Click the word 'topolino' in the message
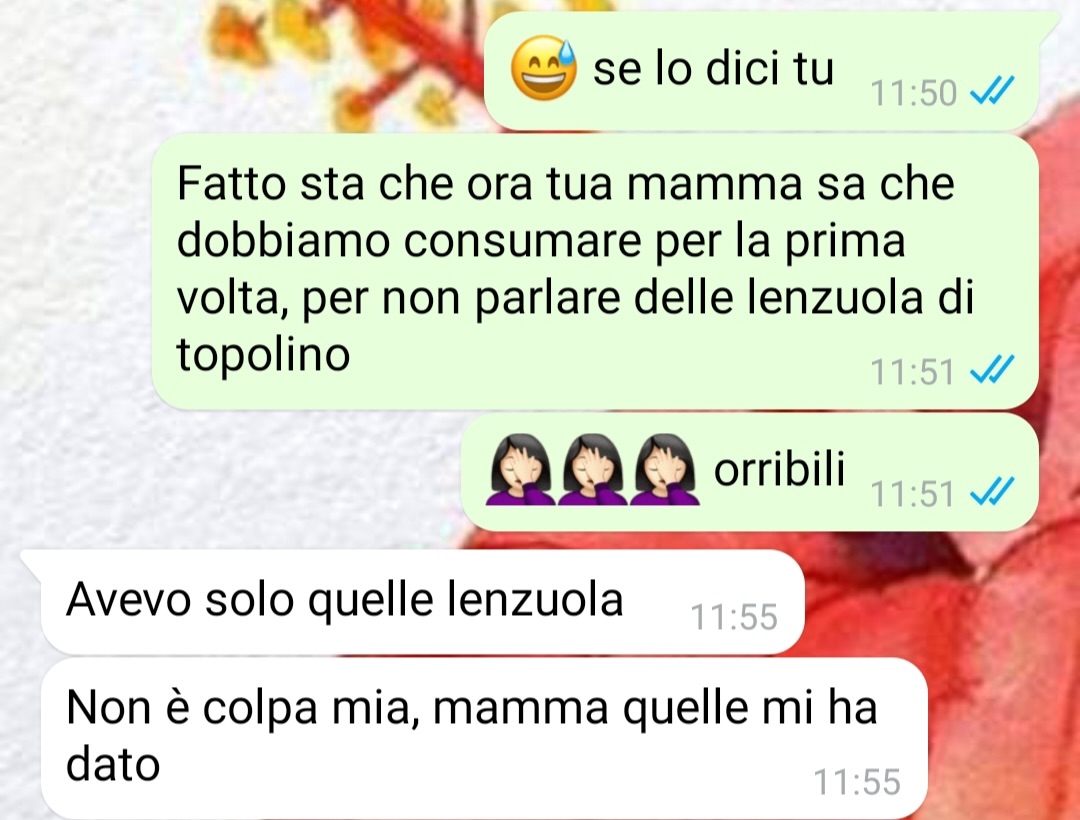The height and width of the screenshot is (820, 1080). pos(263,356)
